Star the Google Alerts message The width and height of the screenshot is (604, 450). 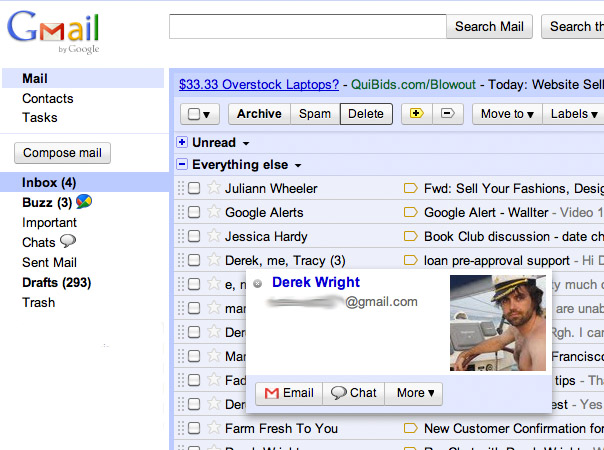click(214, 212)
